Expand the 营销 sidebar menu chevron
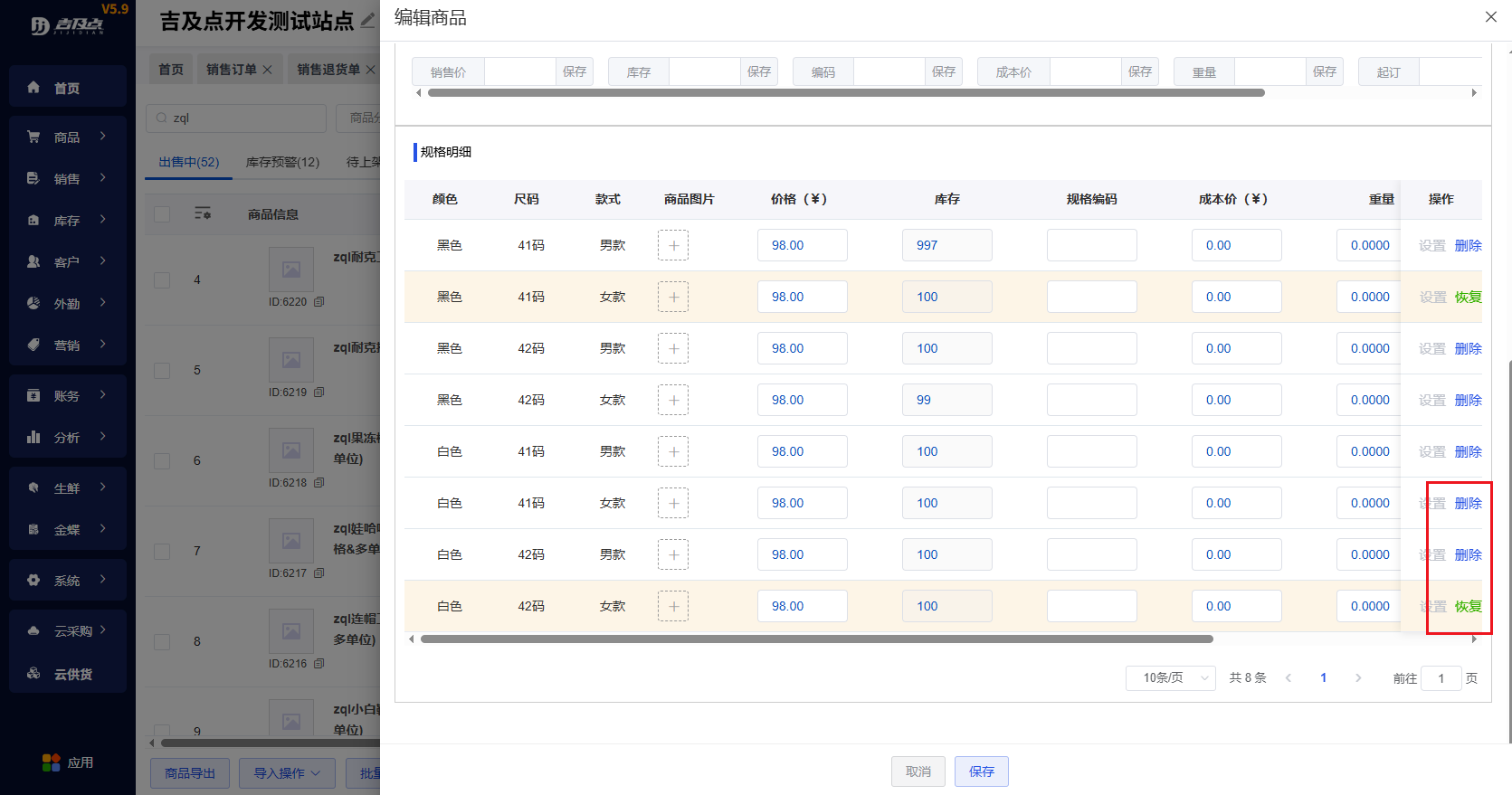The image size is (1512, 795). [103, 344]
